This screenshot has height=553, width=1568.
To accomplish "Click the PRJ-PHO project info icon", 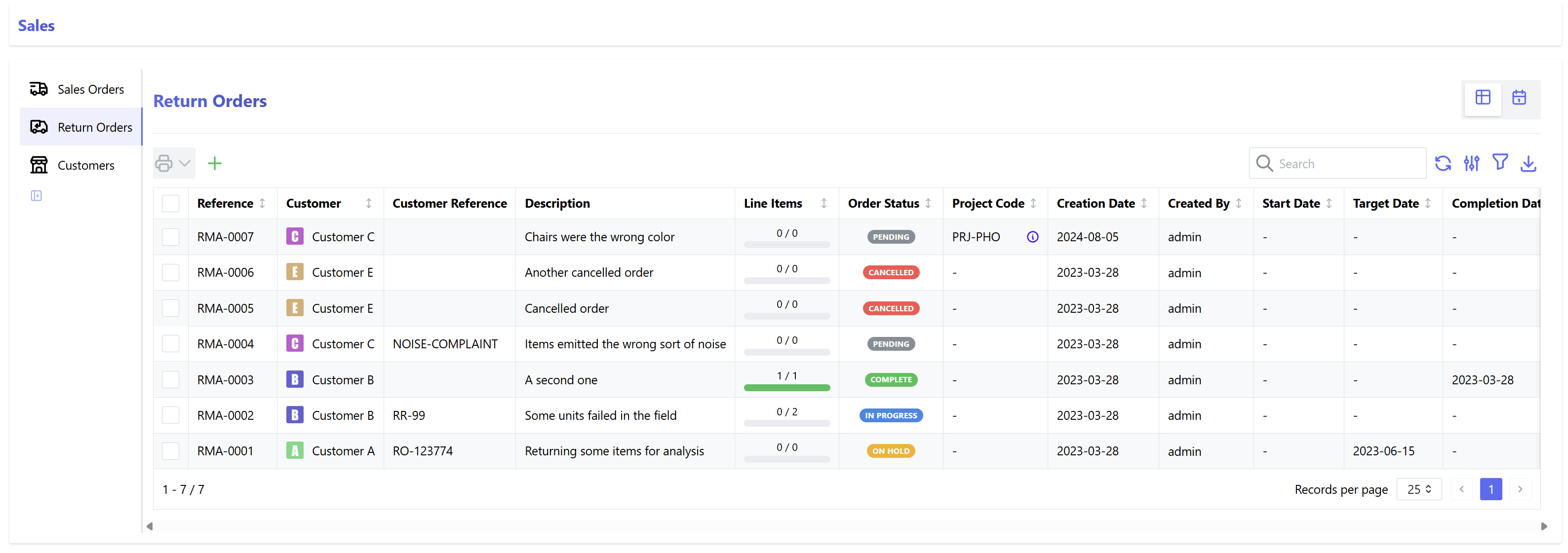I will (1032, 237).
